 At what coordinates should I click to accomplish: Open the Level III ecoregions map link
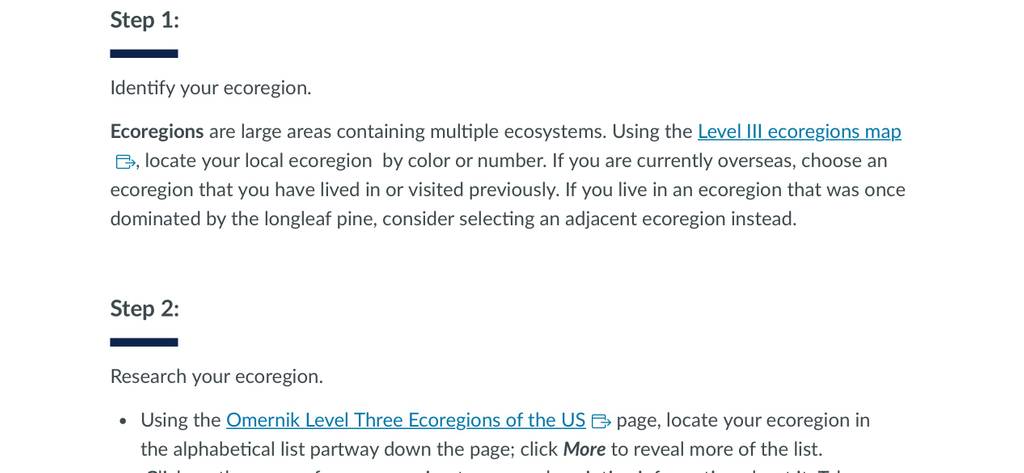(799, 132)
